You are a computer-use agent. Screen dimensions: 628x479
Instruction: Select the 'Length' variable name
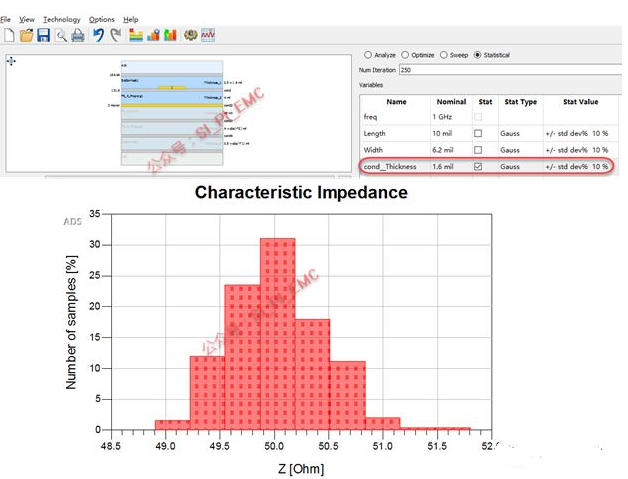point(374,133)
